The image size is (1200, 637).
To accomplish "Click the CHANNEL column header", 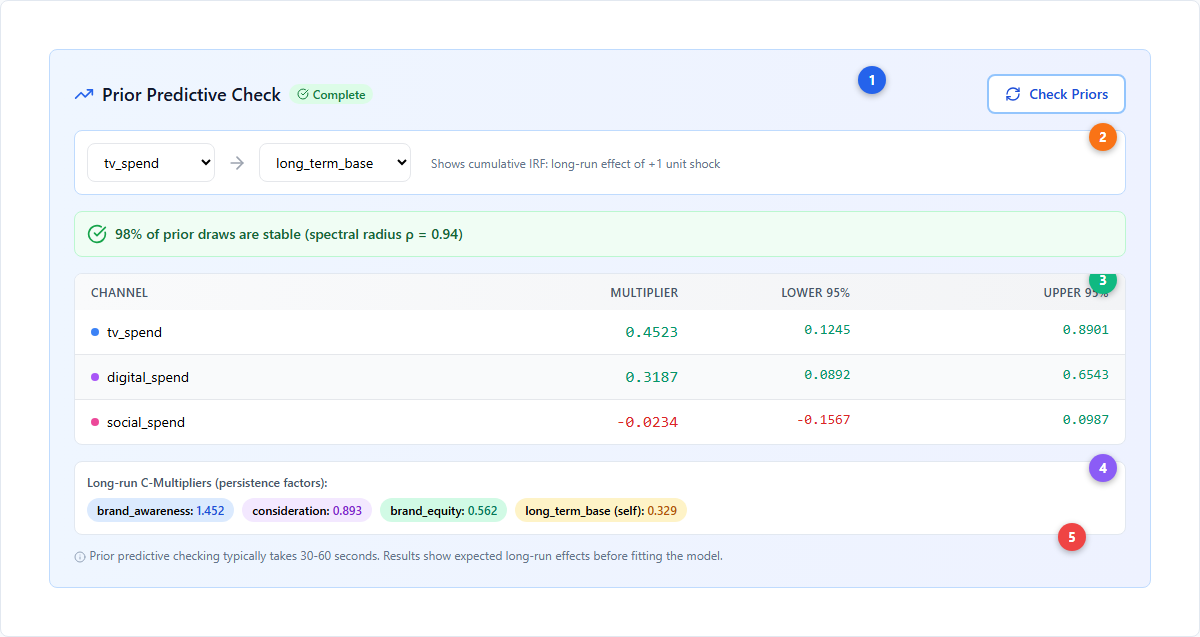I will pos(119,293).
